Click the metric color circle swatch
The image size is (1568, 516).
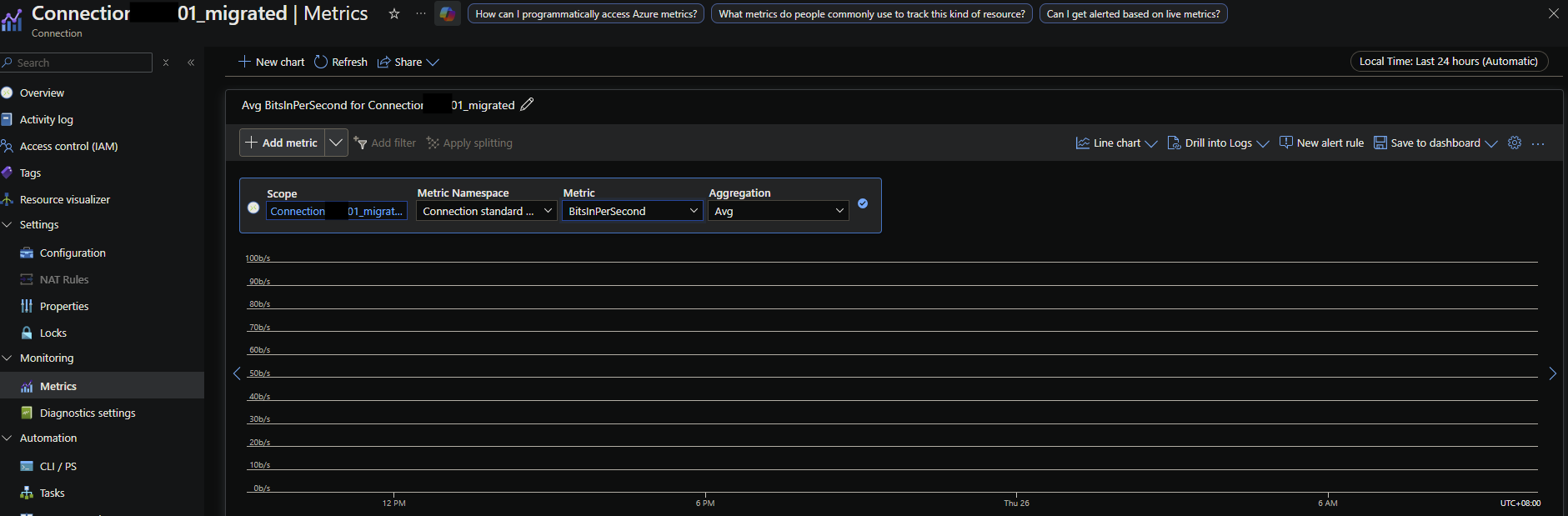pos(253,208)
